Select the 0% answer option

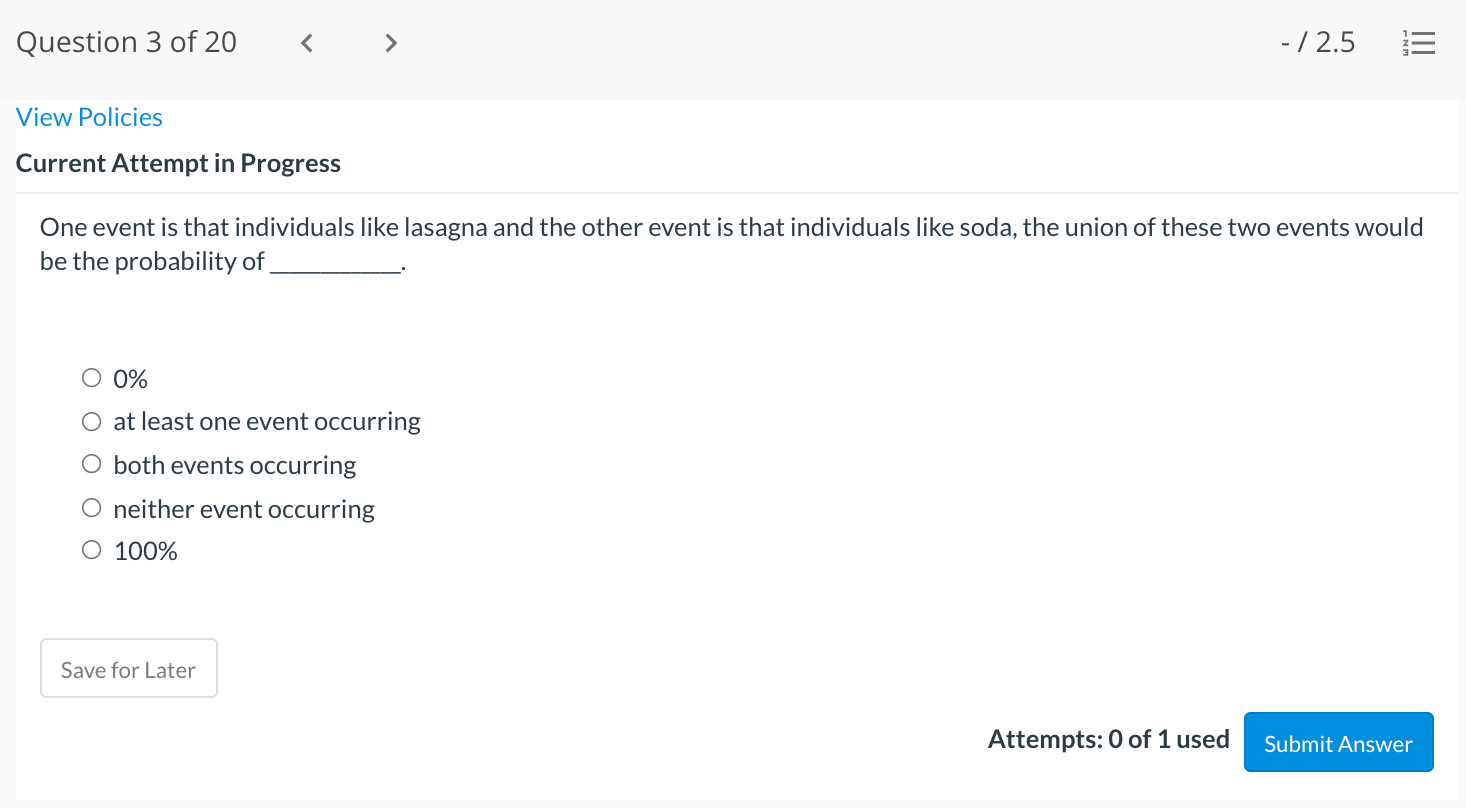click(x=91, y=377)
